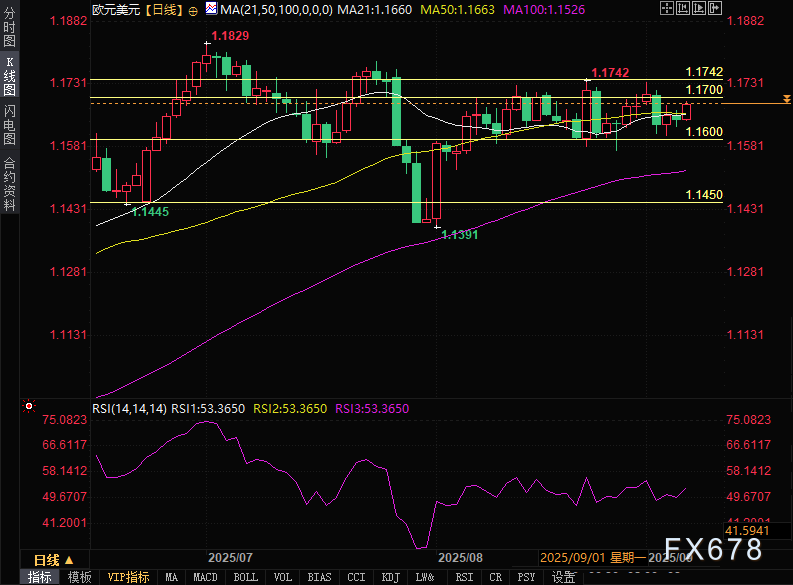
Task: Open the VIP指标 tab
Action: click(x=128, y=577)
